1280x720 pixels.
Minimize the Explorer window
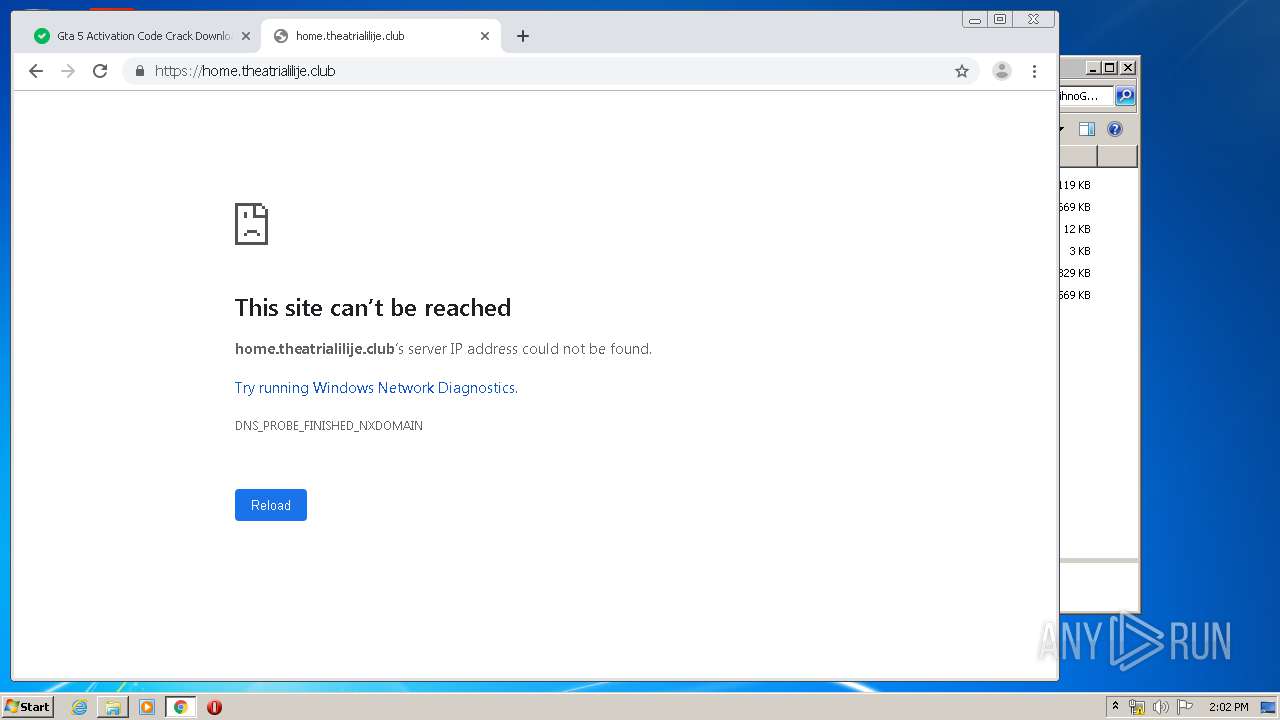tap(1093, 68)
